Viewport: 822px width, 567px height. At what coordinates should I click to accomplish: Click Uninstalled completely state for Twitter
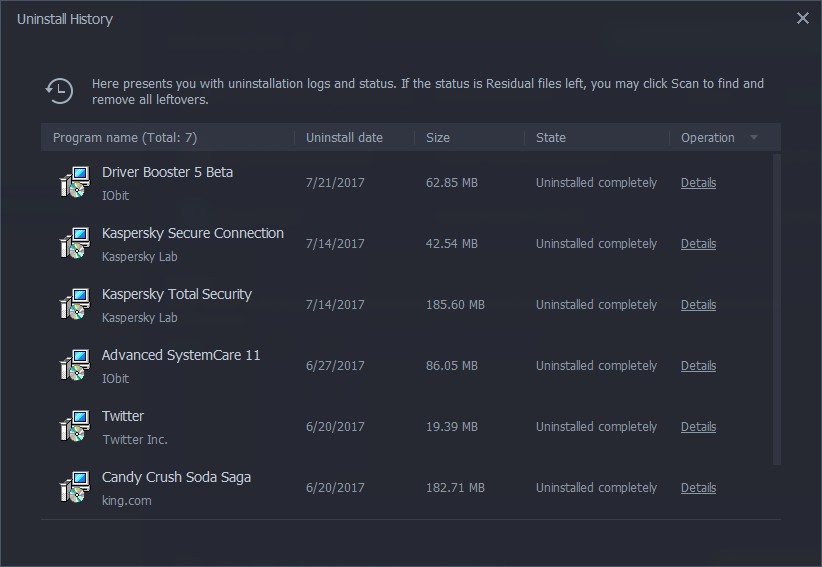pos(596,427)
